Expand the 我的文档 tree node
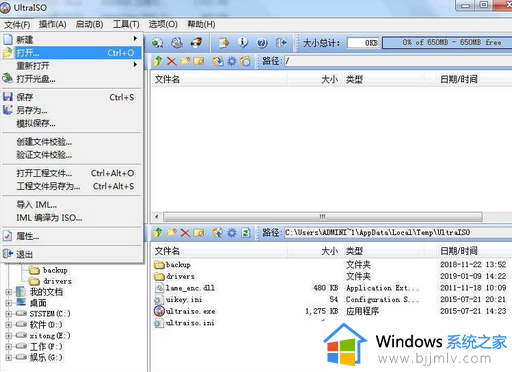 pyautogui.click(x=9, y=292)
